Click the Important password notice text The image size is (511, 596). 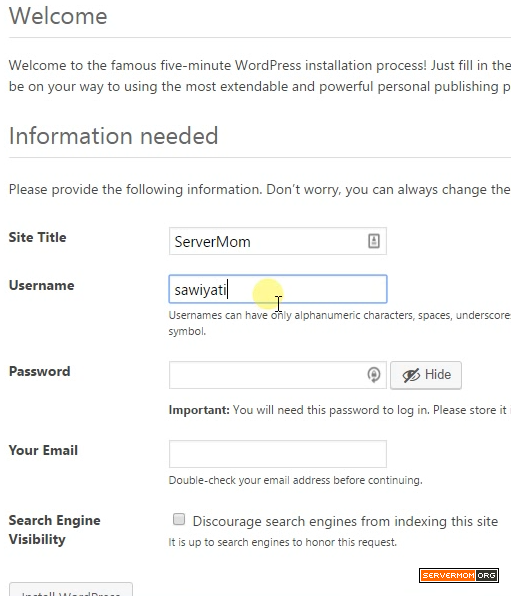(x=340, y=410)
